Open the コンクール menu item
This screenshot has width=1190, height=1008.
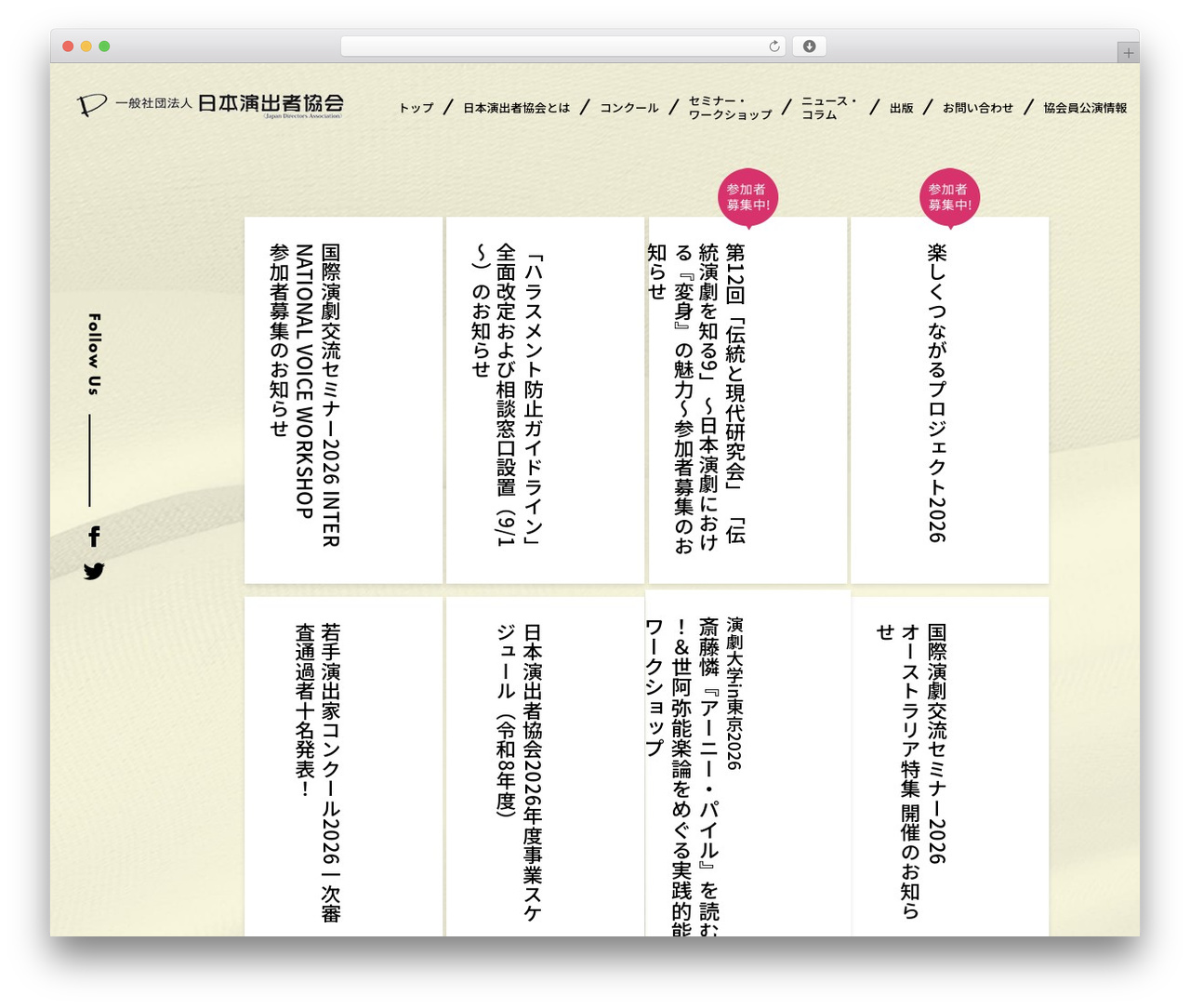click(x=628, y=108)
